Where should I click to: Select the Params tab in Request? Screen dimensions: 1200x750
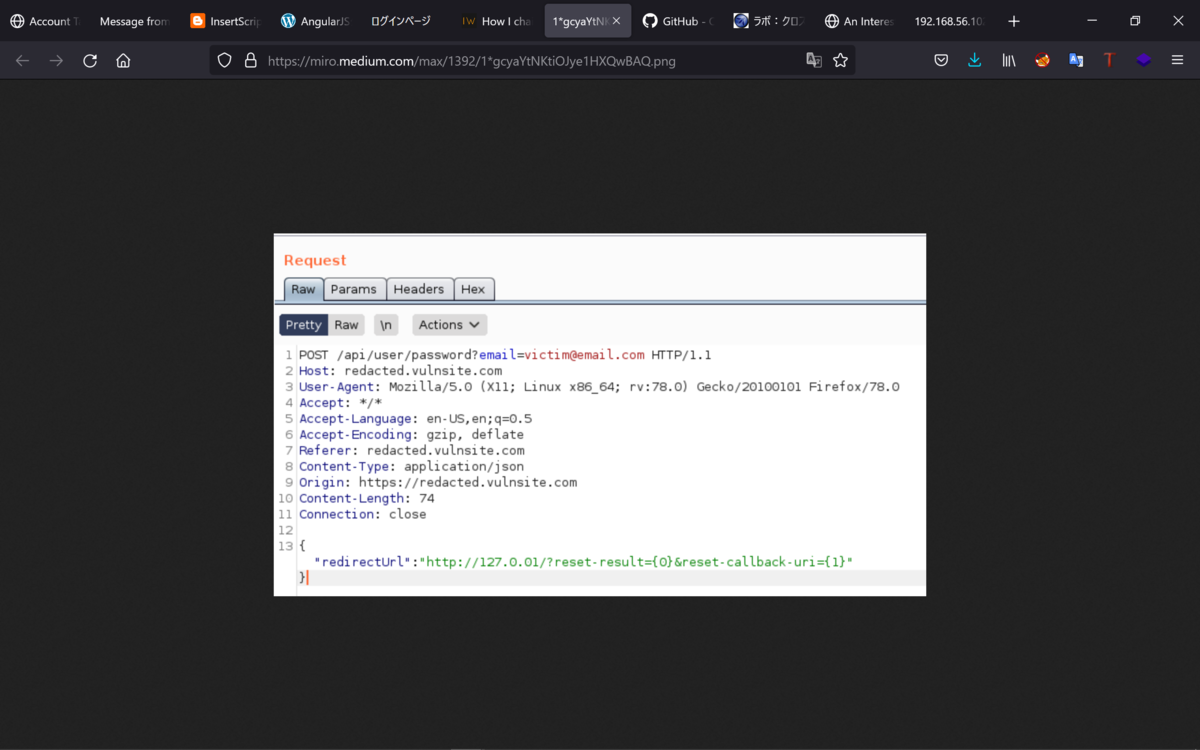pos(354,289)
